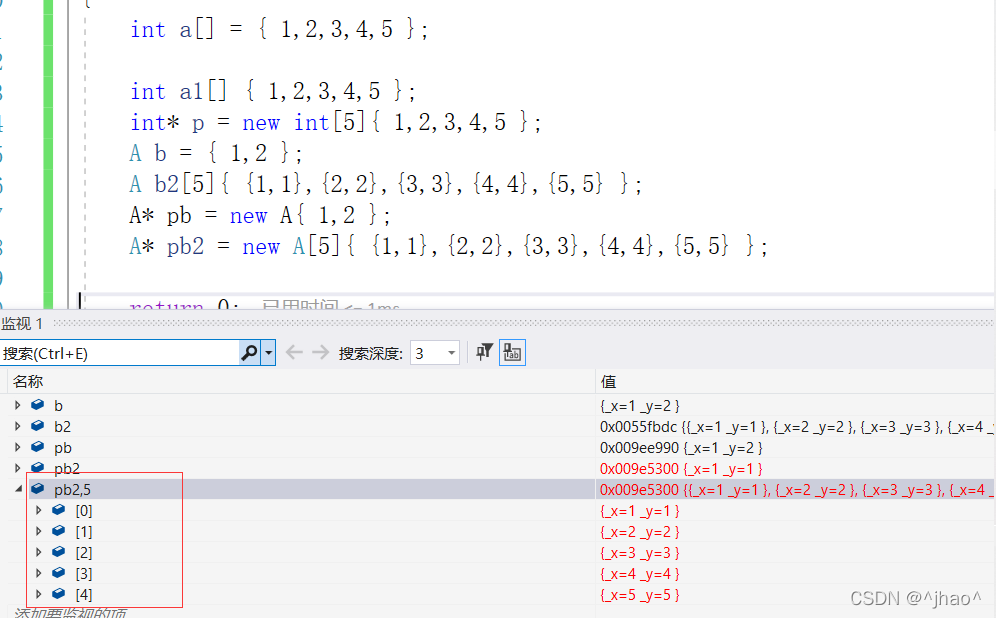The width and height of the screenshot is (996, 618).
Task: Click the next search result arrow
Action: pos(320,353)
